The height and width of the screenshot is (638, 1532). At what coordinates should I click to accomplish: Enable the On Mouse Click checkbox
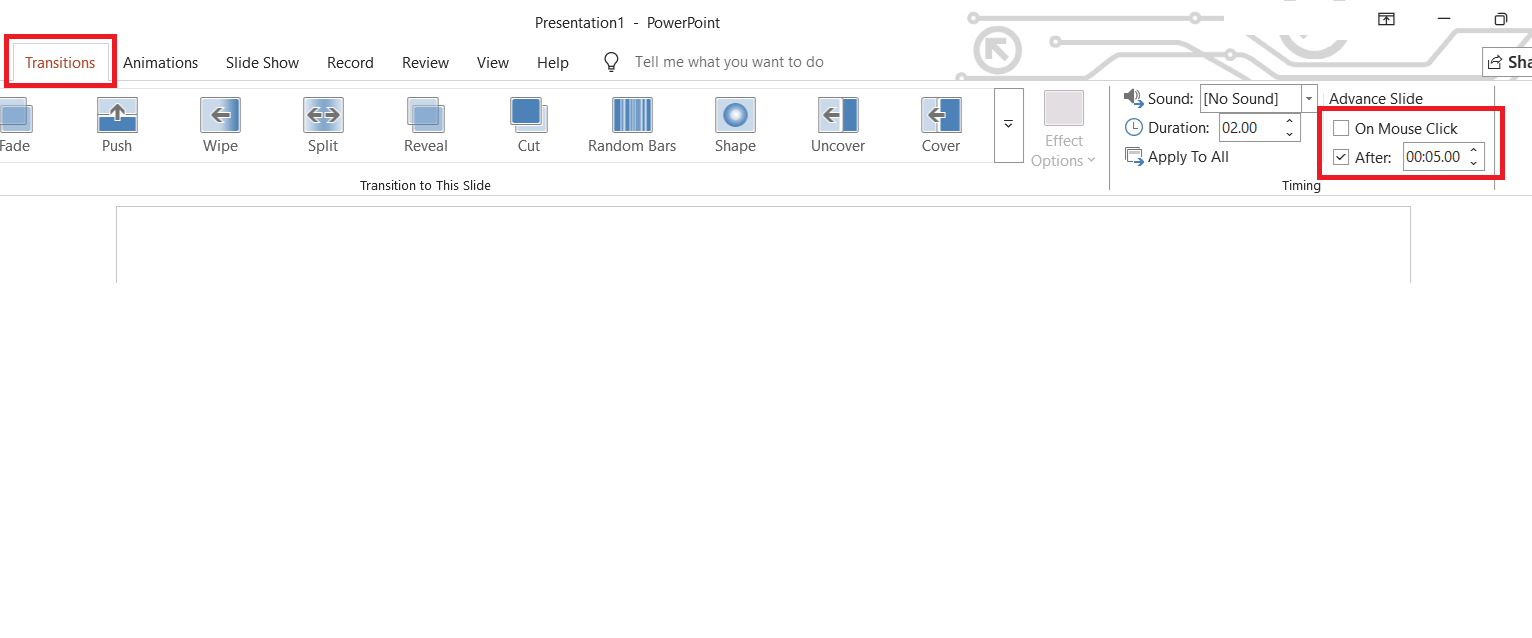1341,128
